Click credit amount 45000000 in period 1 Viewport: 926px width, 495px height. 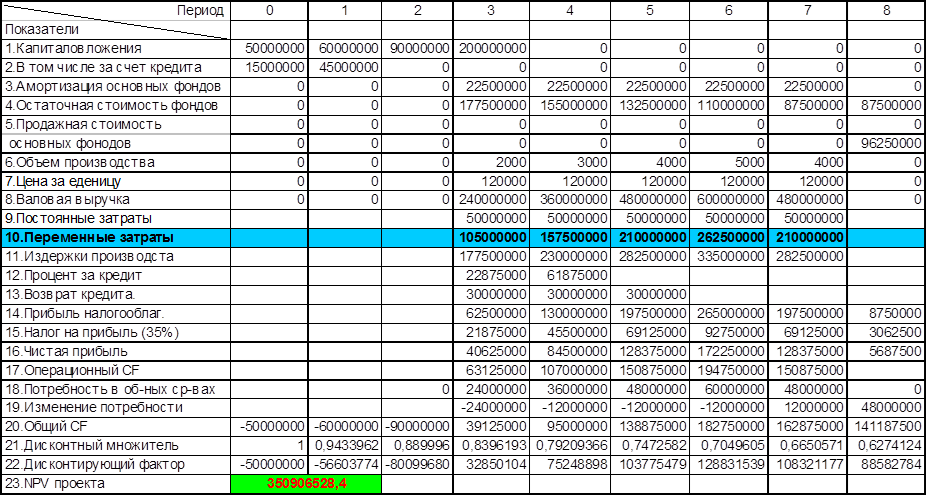345,67
